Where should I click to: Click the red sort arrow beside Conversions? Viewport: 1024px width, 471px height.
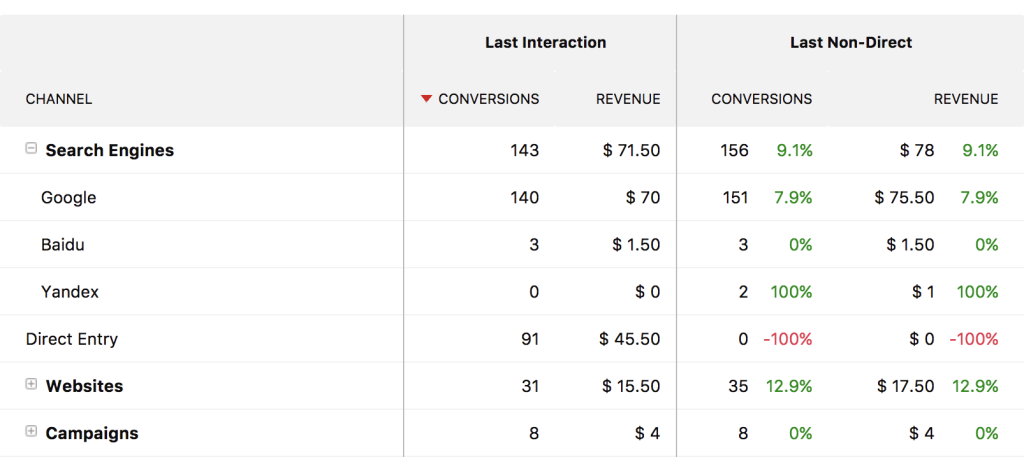pyautogui.click(x=426, y=99)
